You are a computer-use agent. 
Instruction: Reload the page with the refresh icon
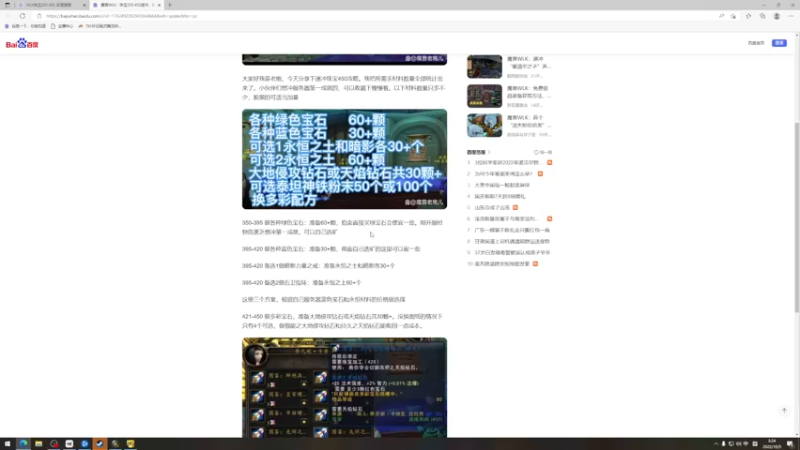22,16
